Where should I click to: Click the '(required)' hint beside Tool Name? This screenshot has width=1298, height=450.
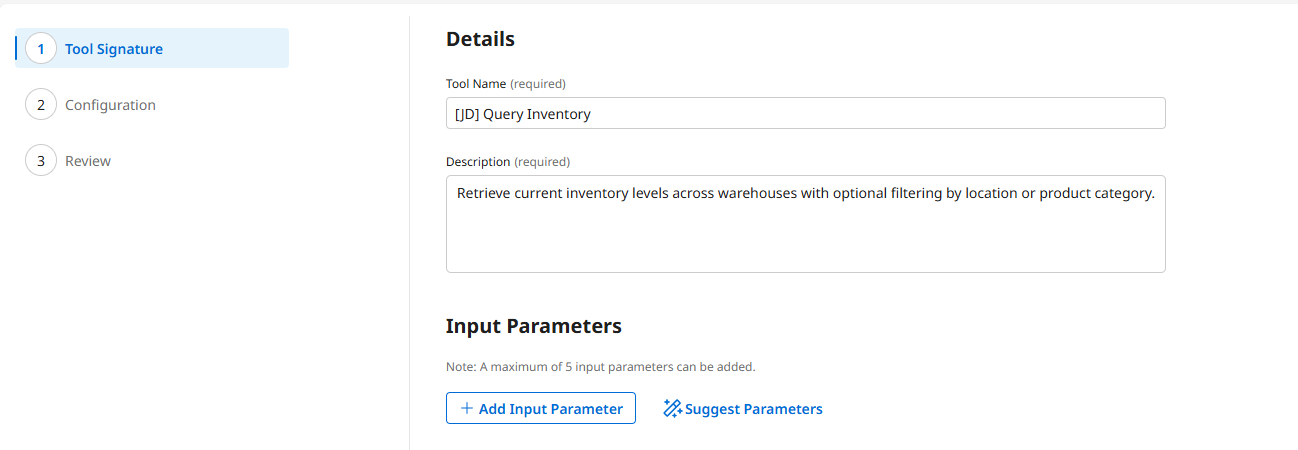538,84
